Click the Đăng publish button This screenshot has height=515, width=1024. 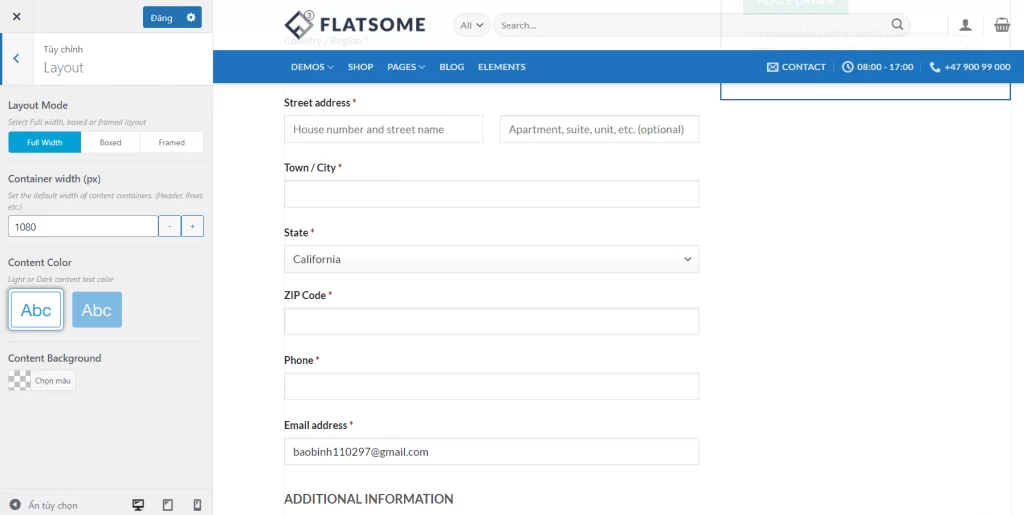(x=161, y=17)
